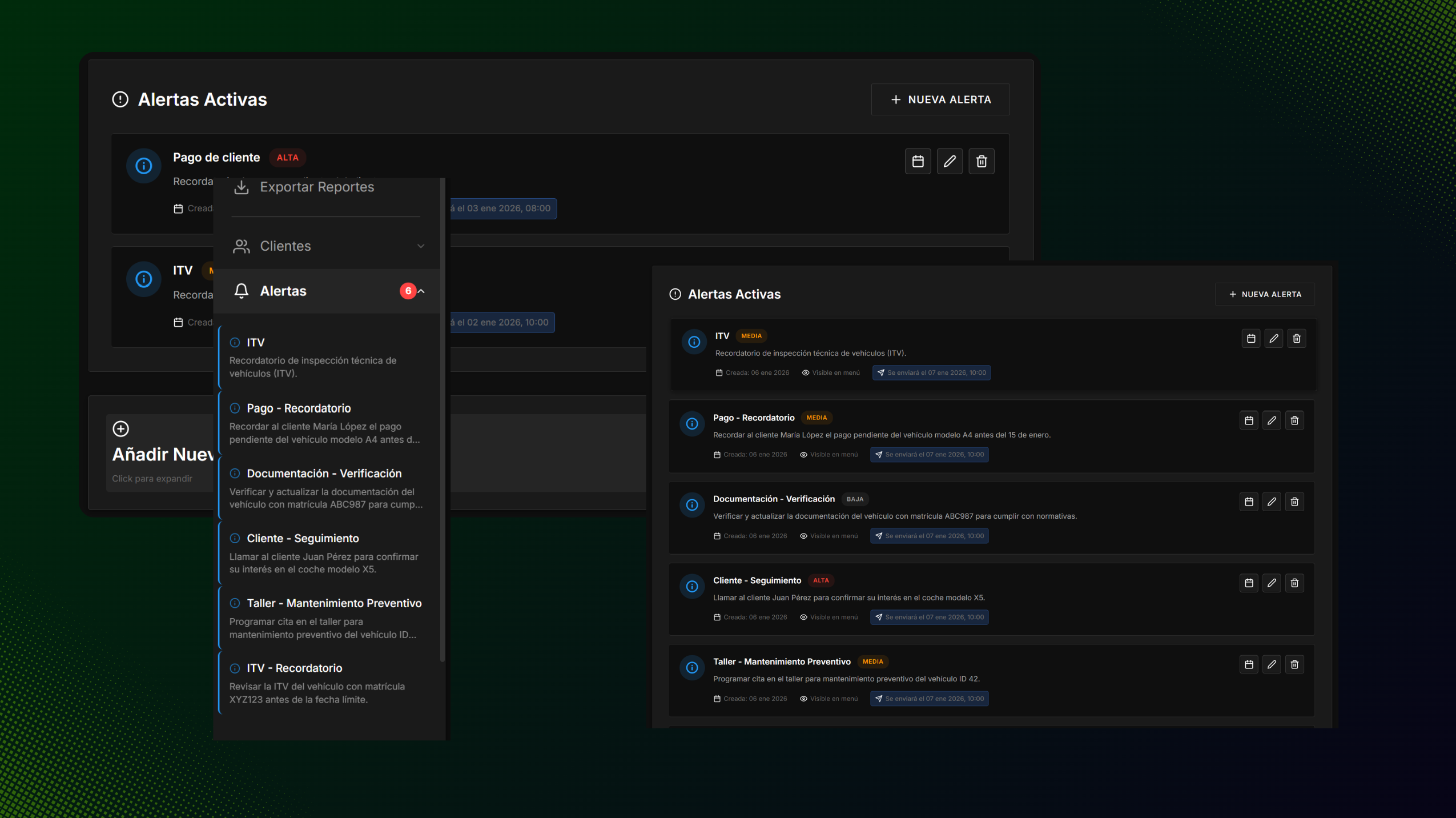Image resolution: width=1456 pixels, height=818 pixels.
Task: Click the trash icon on the ITV MEDIA alert
Action: coord(1296,339)
